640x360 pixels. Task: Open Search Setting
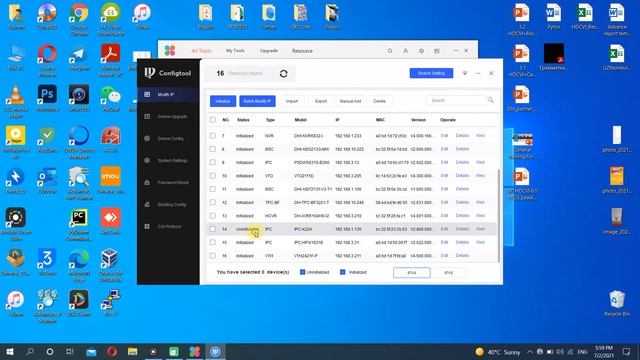pos(431,73)
